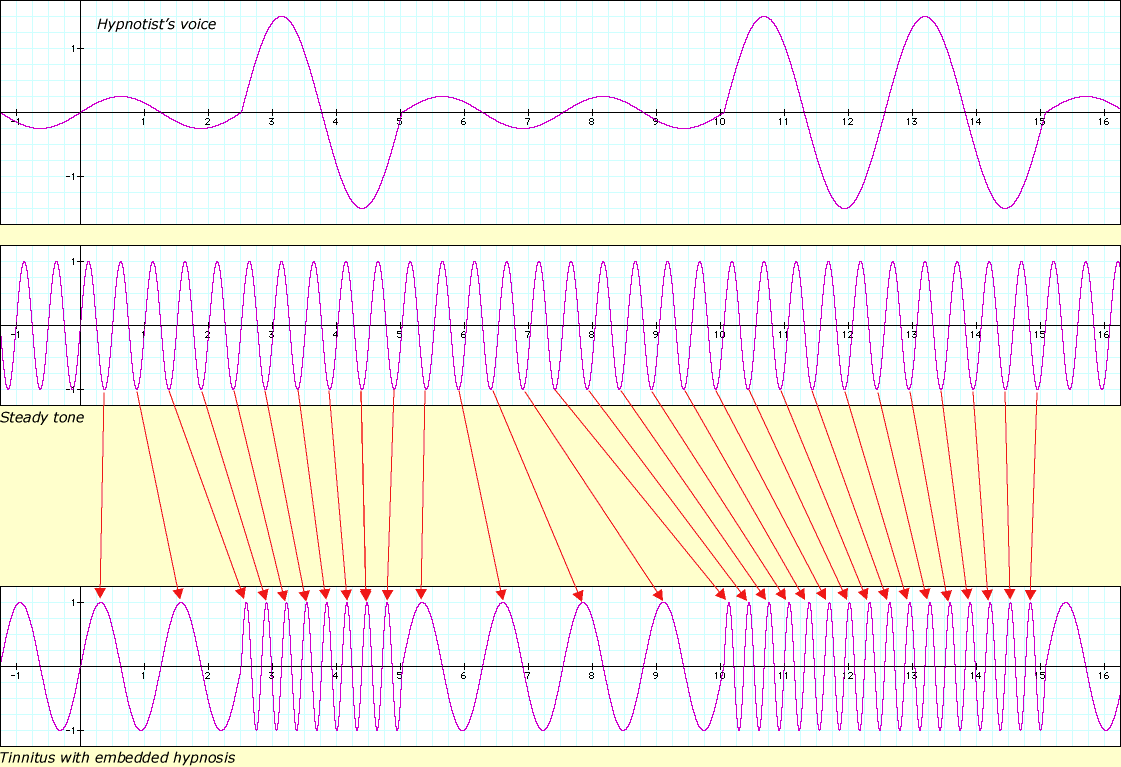Screen dimensions: 1121x767
Task: Click the "Hypnotist's voice" graph title
Action: [156, 24]
